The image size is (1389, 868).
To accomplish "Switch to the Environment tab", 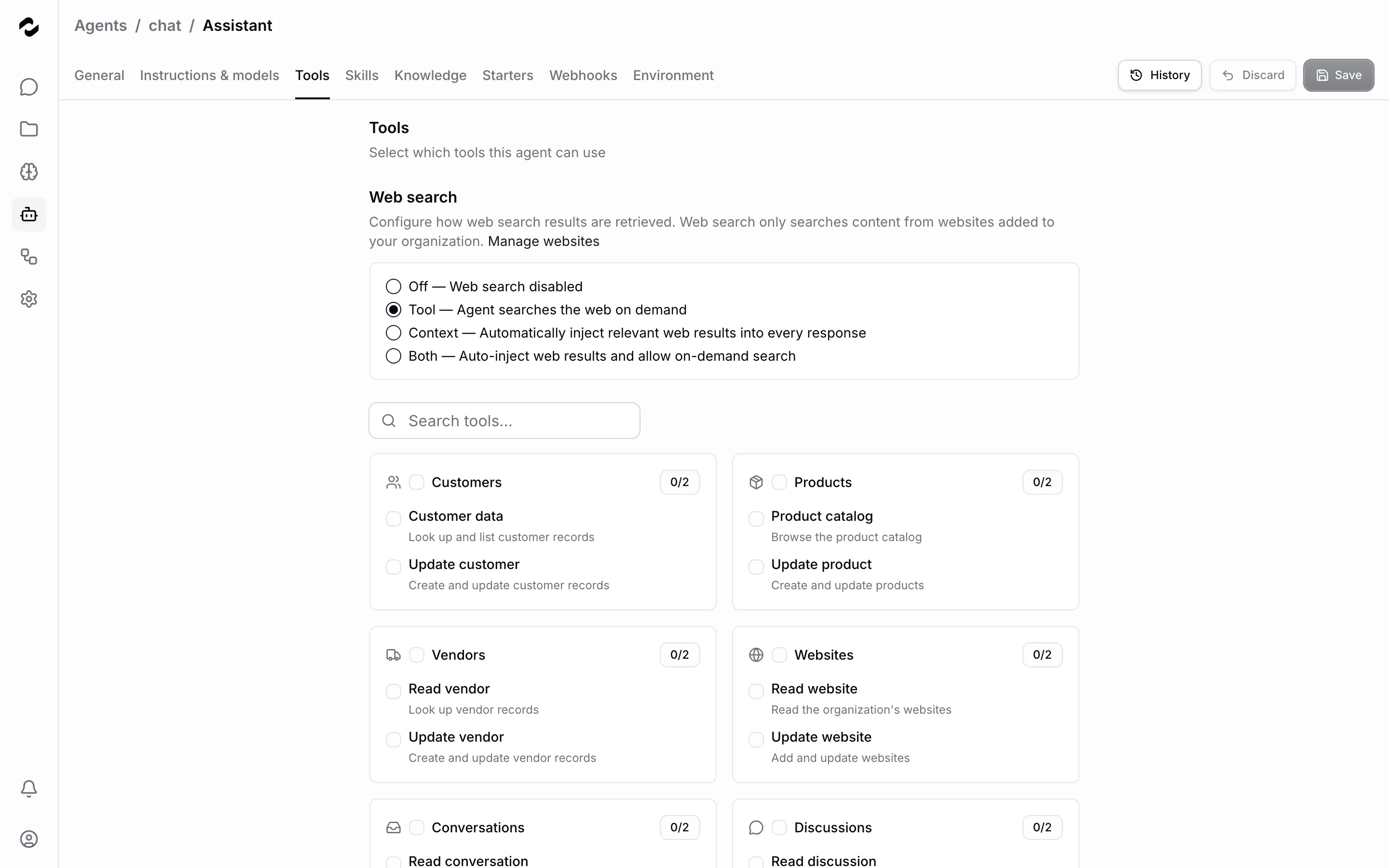I will point(673,75).
